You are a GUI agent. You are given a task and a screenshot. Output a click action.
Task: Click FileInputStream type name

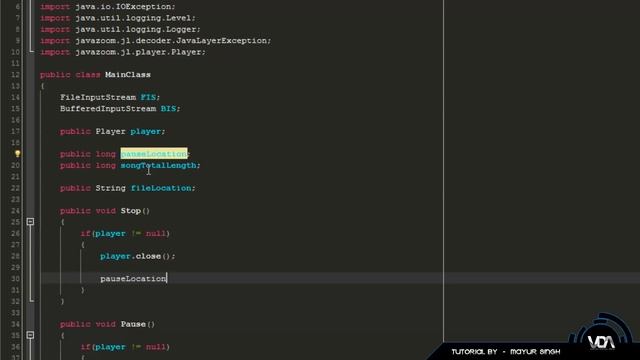[98, 97]
